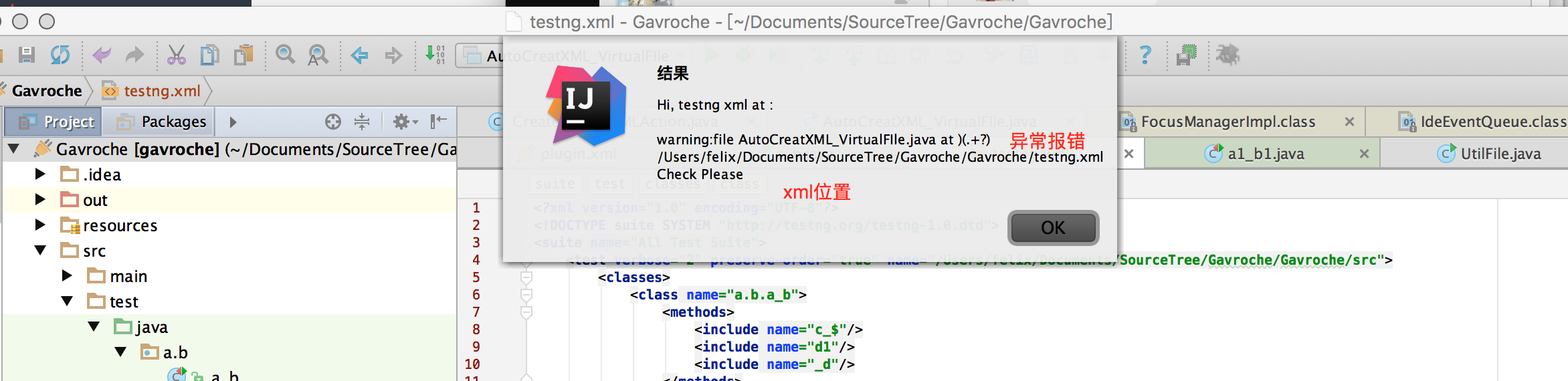Click the line 8 include name="c_$" text
The image size is (1568, 381).
pyautogui.click(x=778, y=330)
